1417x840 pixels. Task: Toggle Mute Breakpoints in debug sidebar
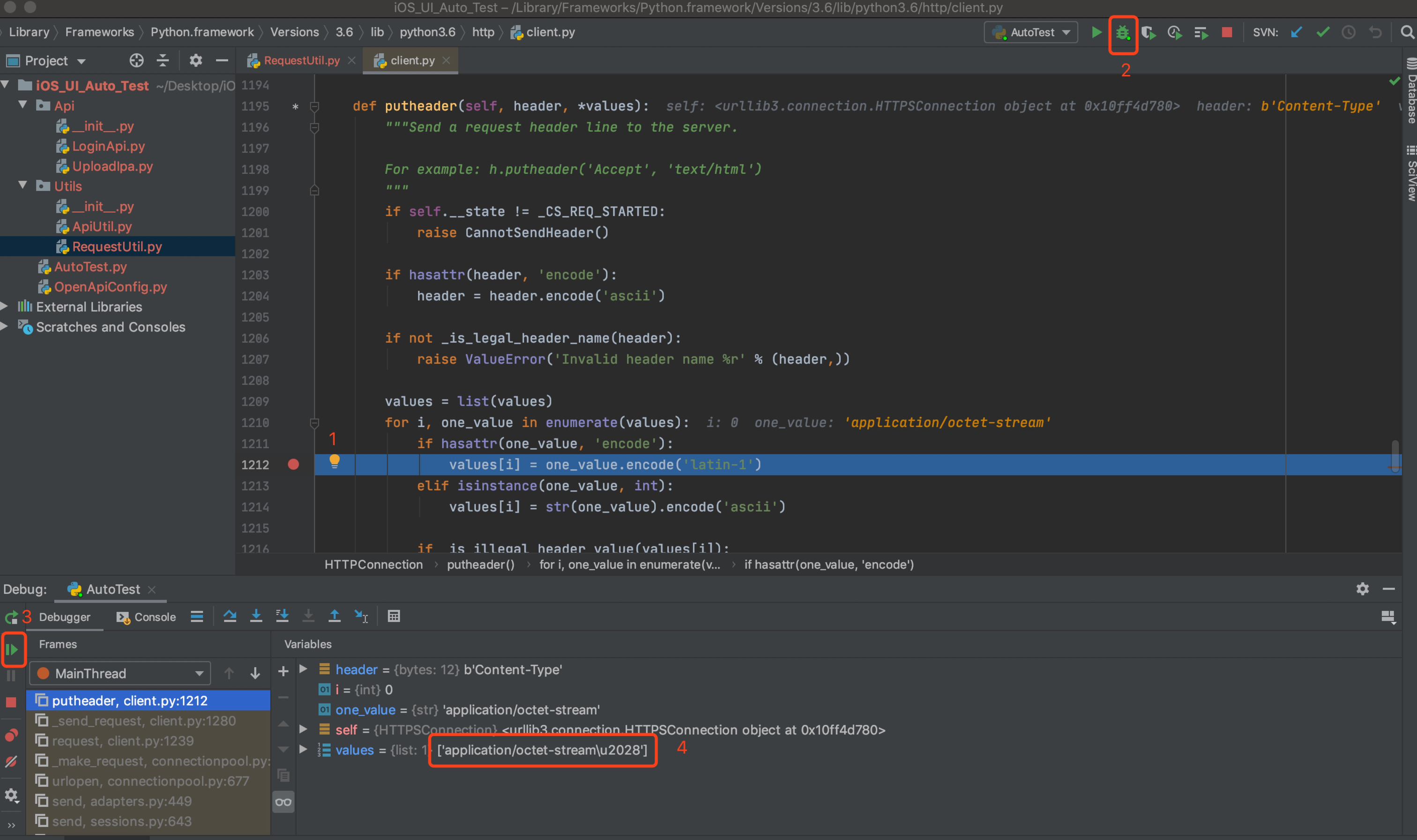point(11,762)
